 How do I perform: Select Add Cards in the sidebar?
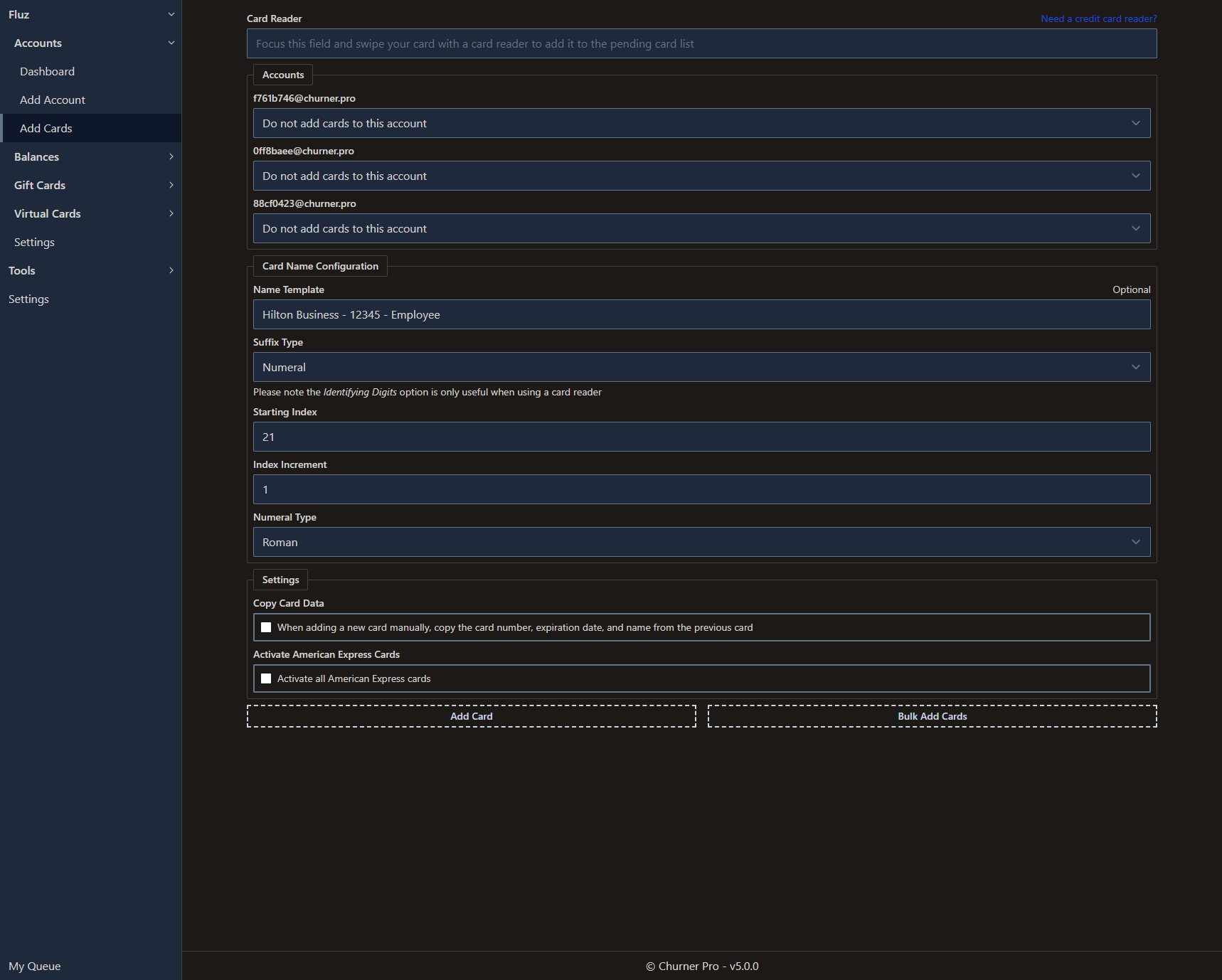tap(46, 128)
